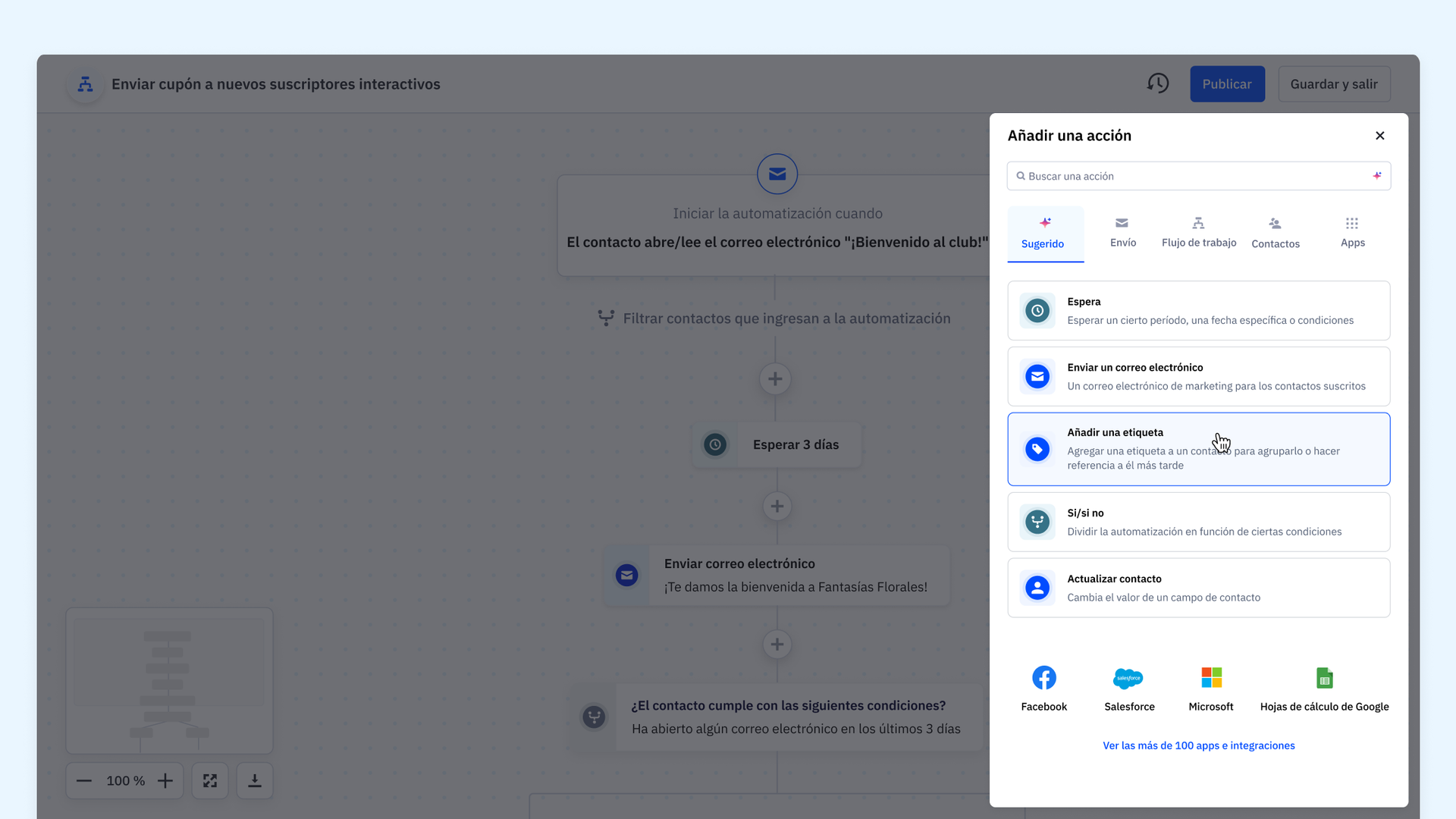Click the Google Sheets icon
This screenshot has height=819, width=1456.
pos(1324,677)
